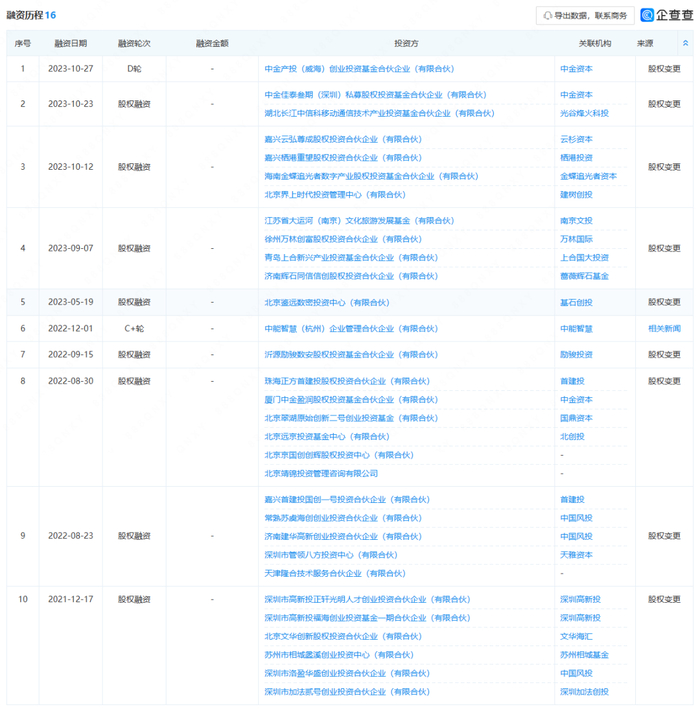Collapse the table using the double-chevron icon

(685, 43)
